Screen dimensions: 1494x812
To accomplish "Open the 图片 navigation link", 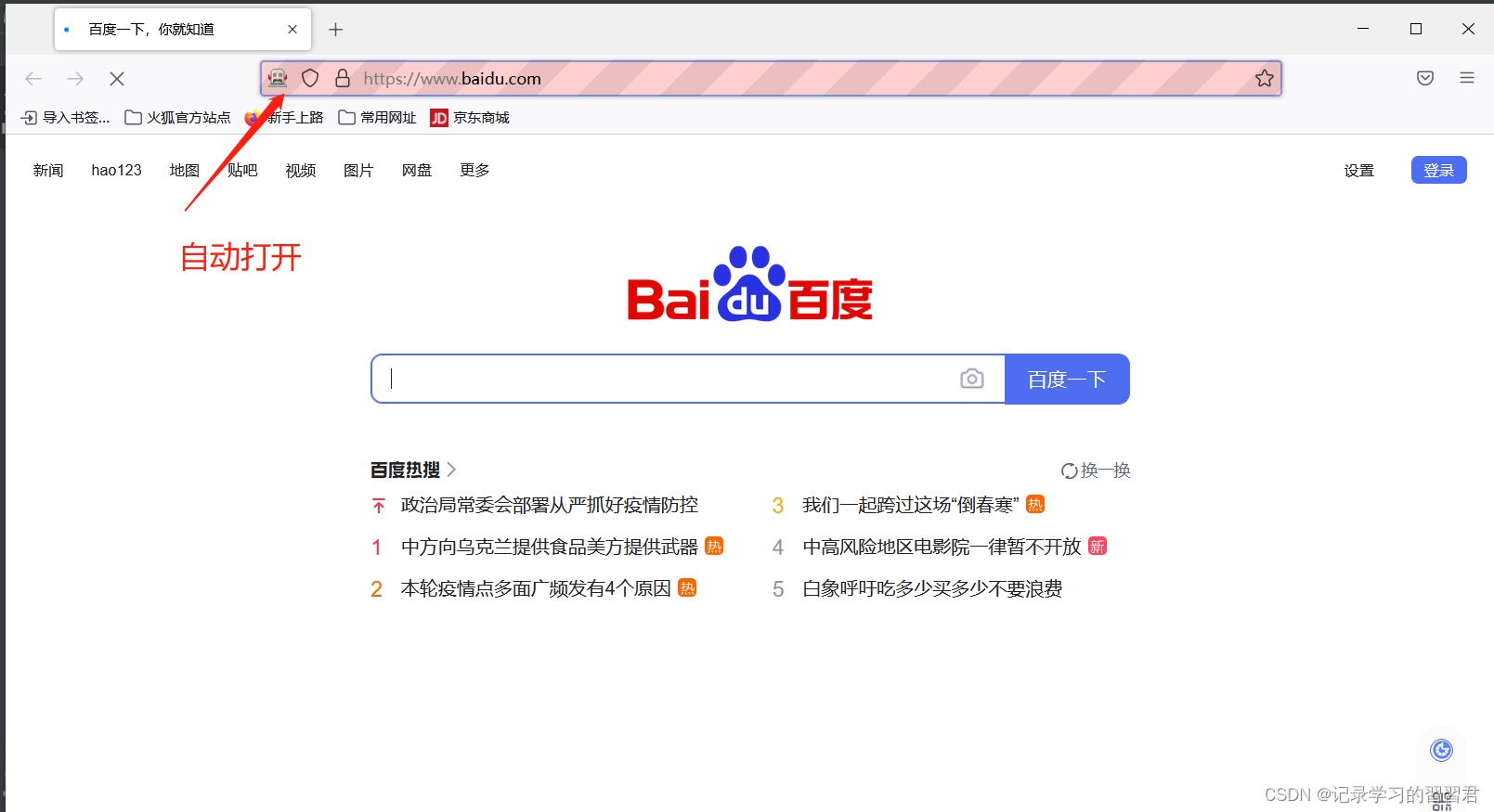I will tap(358, 171).
